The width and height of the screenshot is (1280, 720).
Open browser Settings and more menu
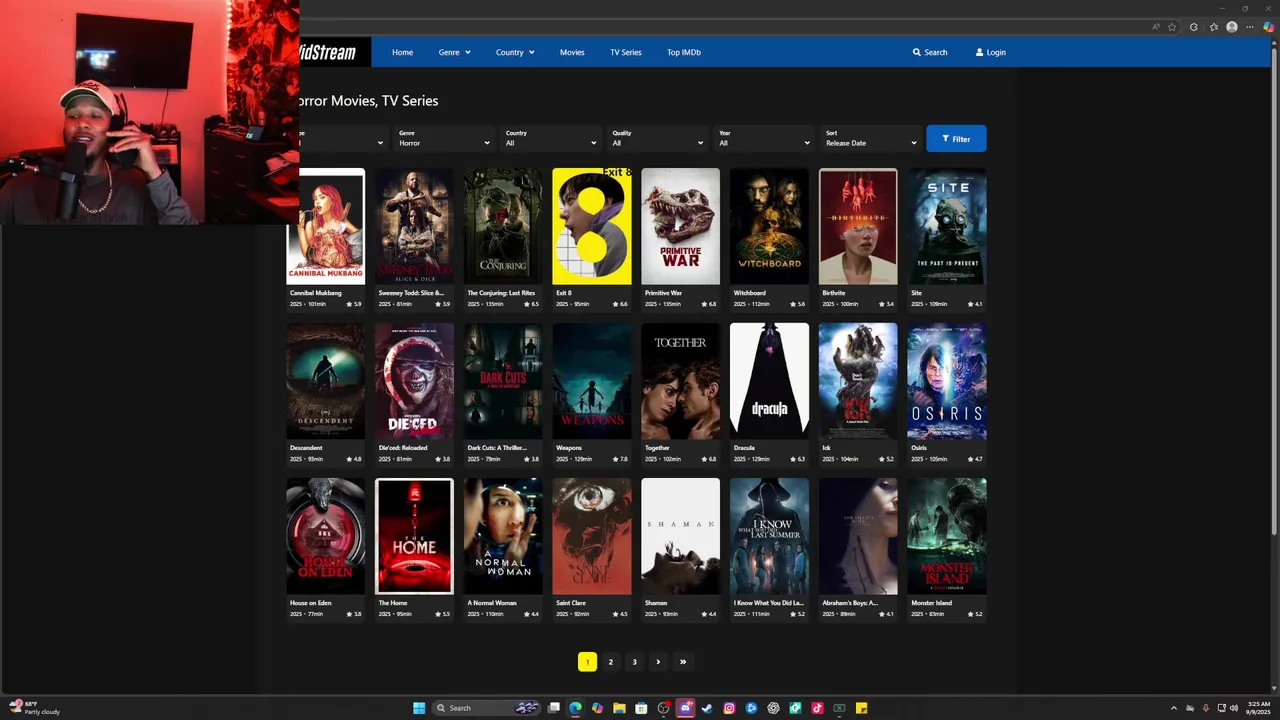[x=1250, y=27]
